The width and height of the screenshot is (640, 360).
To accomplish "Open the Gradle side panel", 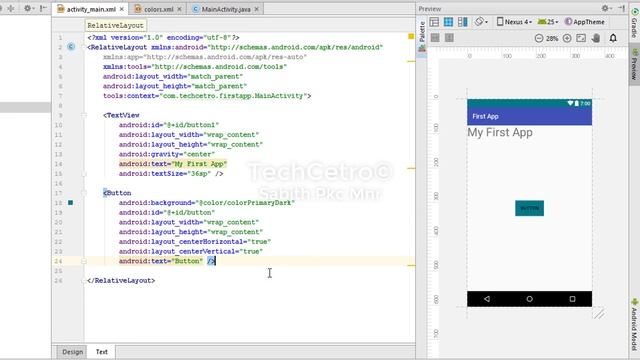I will tap(635, 22).
